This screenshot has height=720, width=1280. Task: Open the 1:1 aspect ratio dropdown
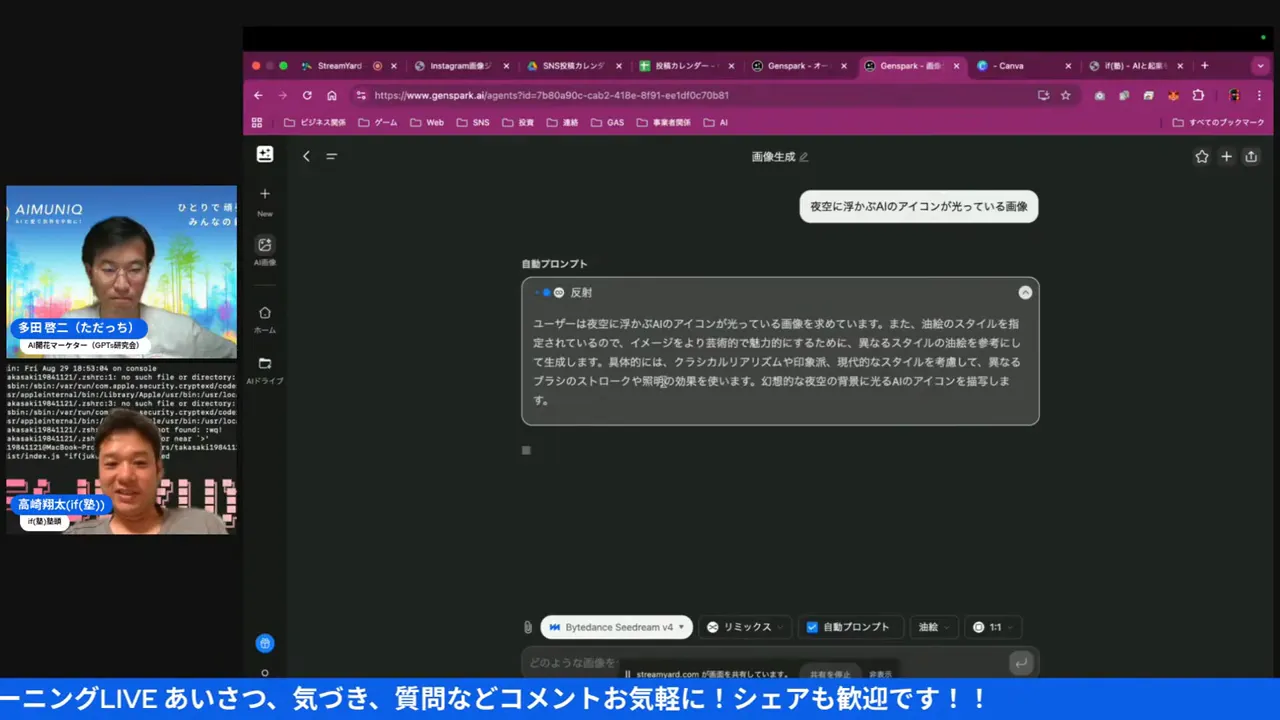[994, 627]
